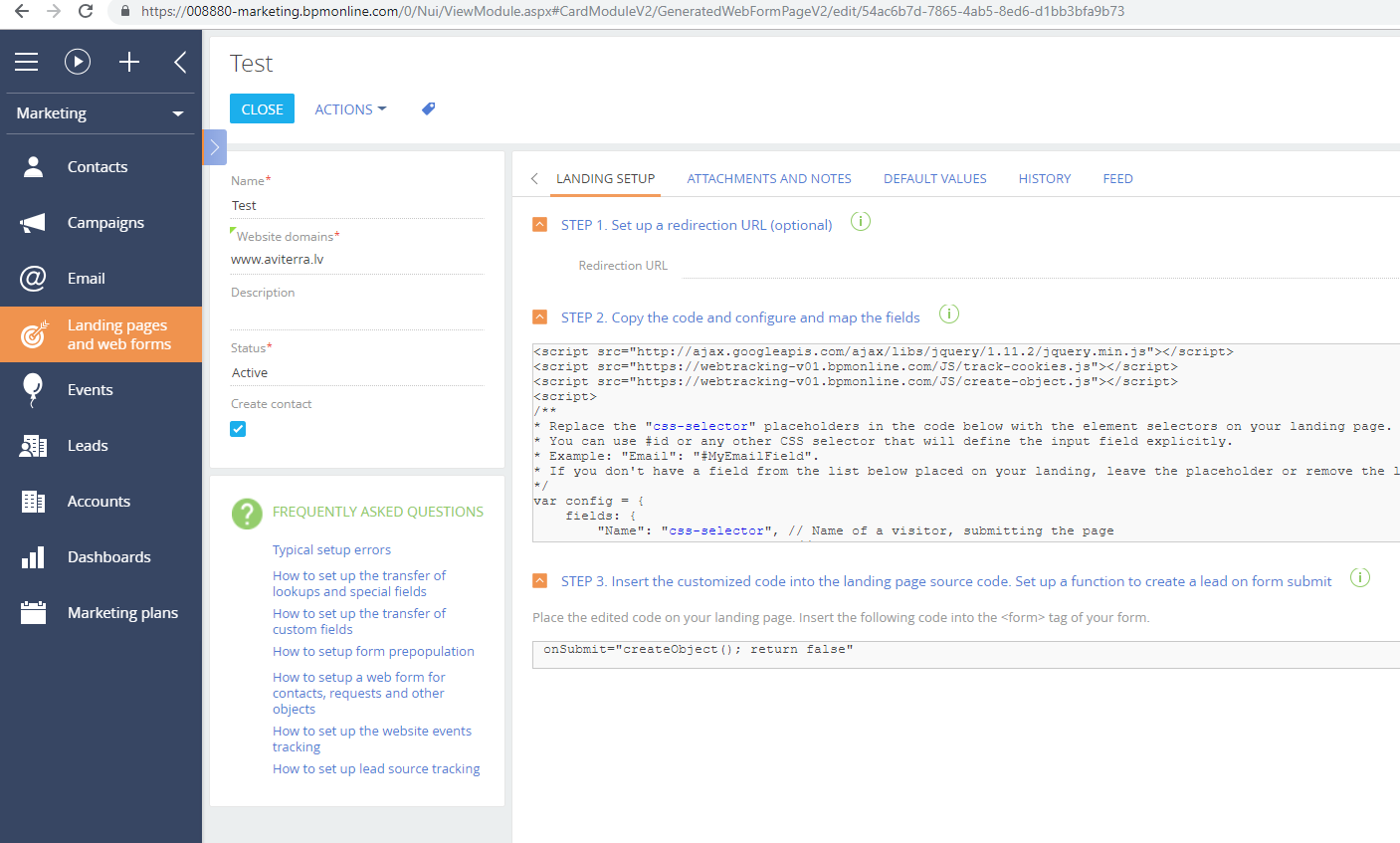
Task: Open web form for contacts, requests link
Action: 359,693
